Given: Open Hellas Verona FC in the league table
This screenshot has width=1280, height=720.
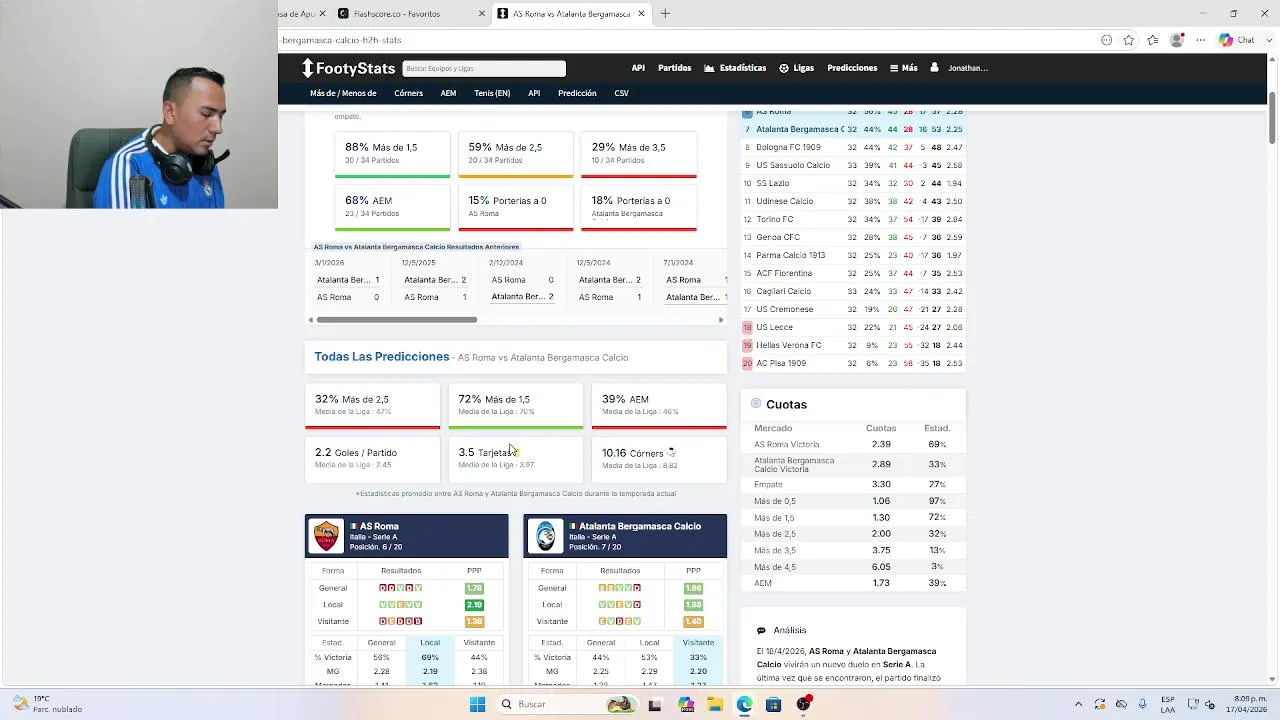Looking at the screenshot, I should pos(789,345).
